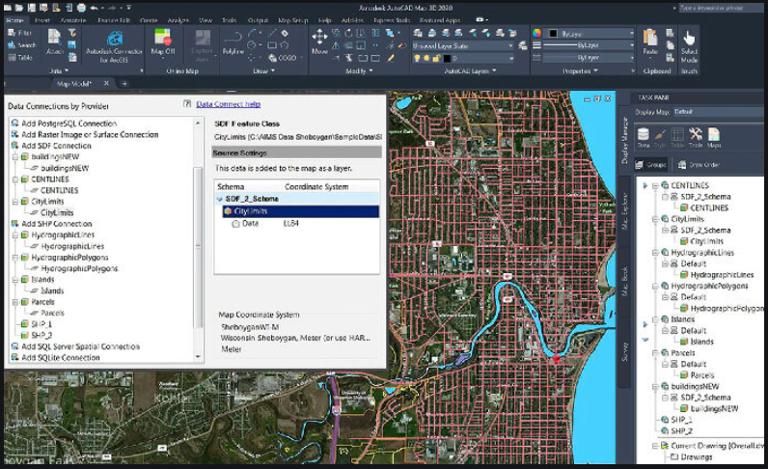Open the Display Map Default dropdown

717,112
